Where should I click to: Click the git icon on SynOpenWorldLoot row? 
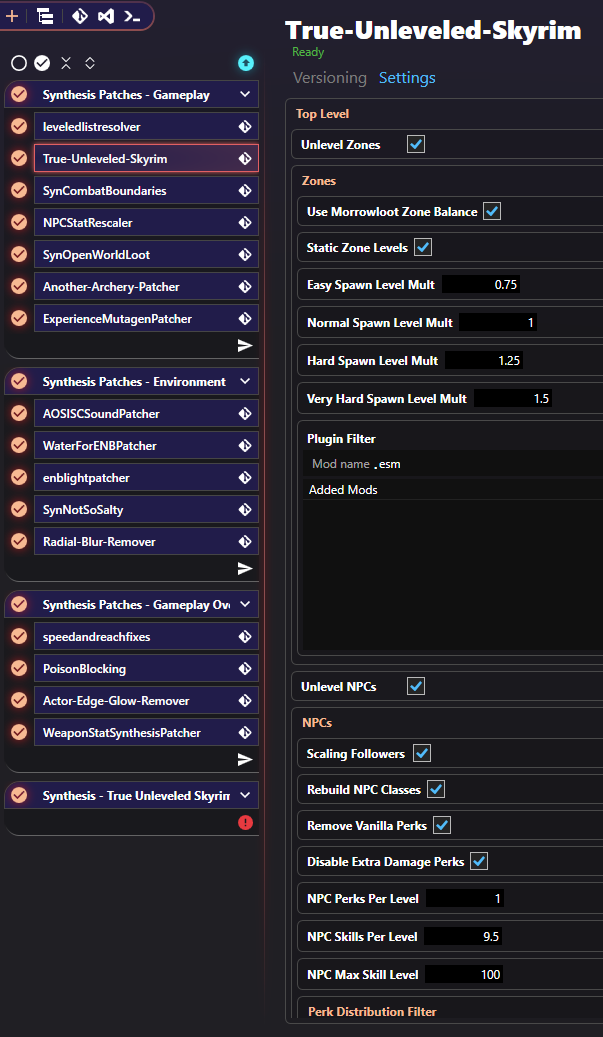point(245,255)
